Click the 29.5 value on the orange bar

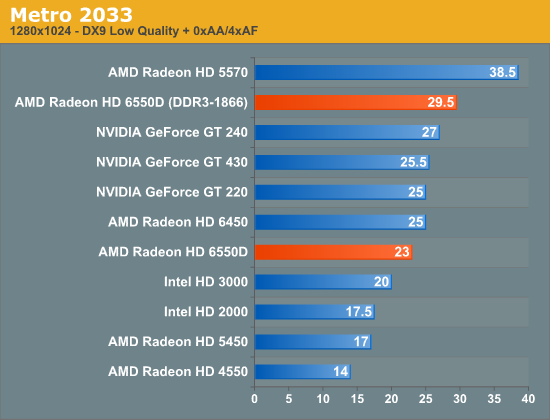(x=441, y=102)
